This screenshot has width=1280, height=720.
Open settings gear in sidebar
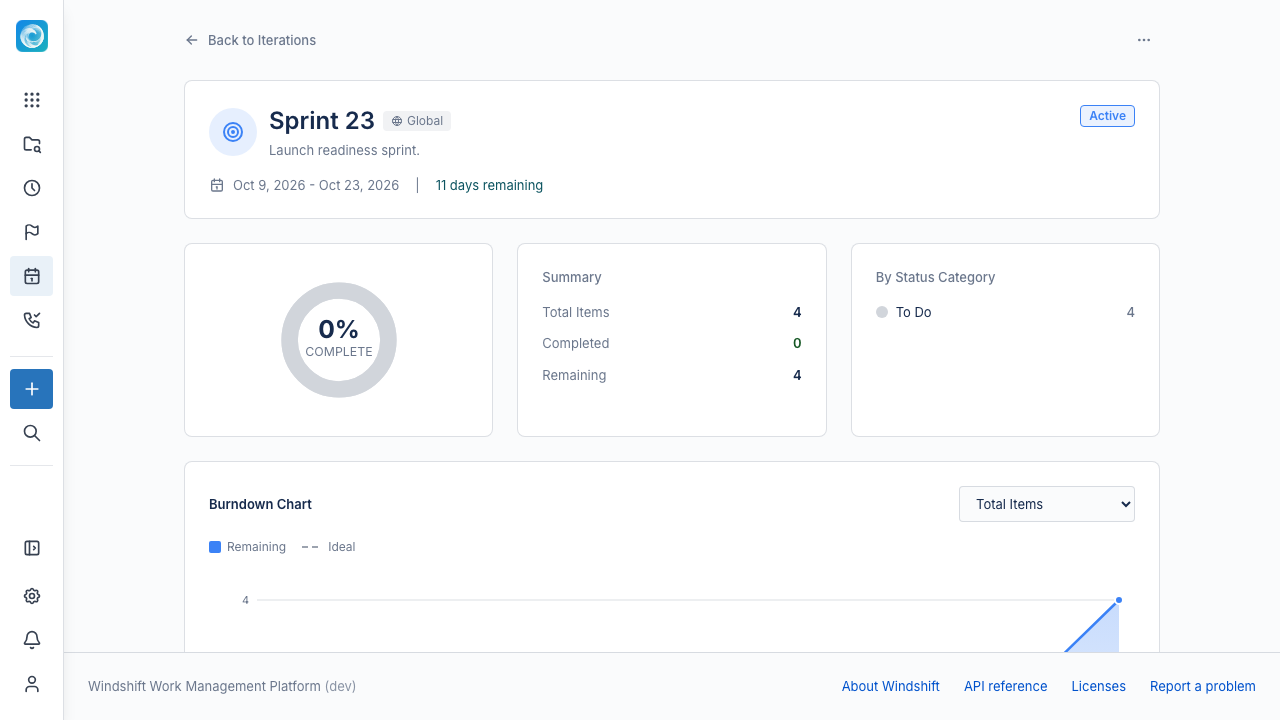pyautogui.click(x=32, y=596)
